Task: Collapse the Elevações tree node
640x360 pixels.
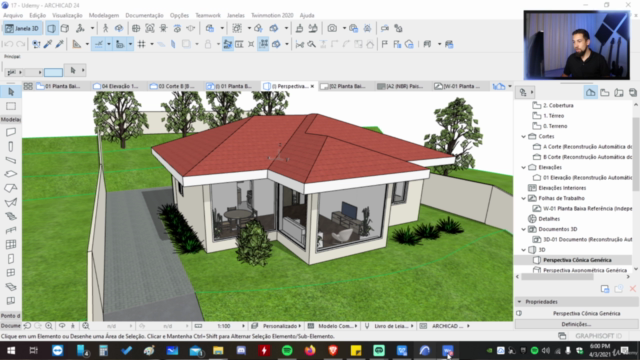Action: click(523, 167)
